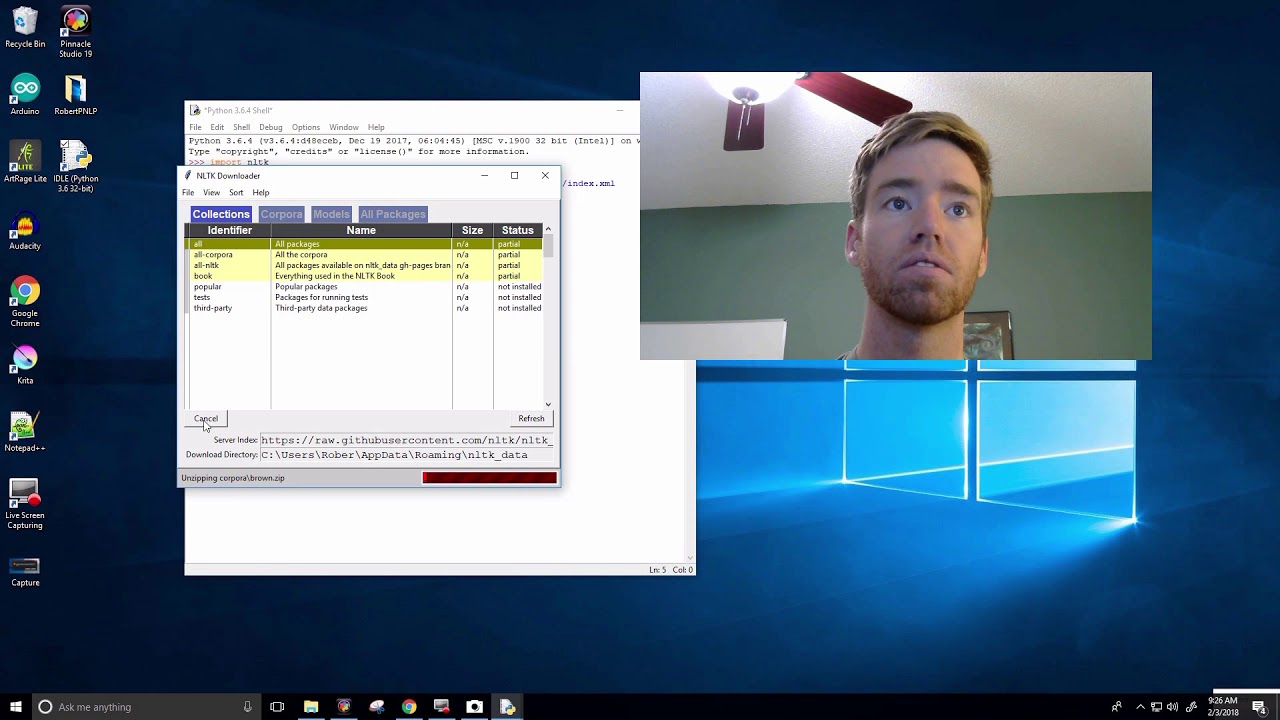Click the Python IDLE taskbar icon
The image size is (1280, 720).
(x=507, y=707)
